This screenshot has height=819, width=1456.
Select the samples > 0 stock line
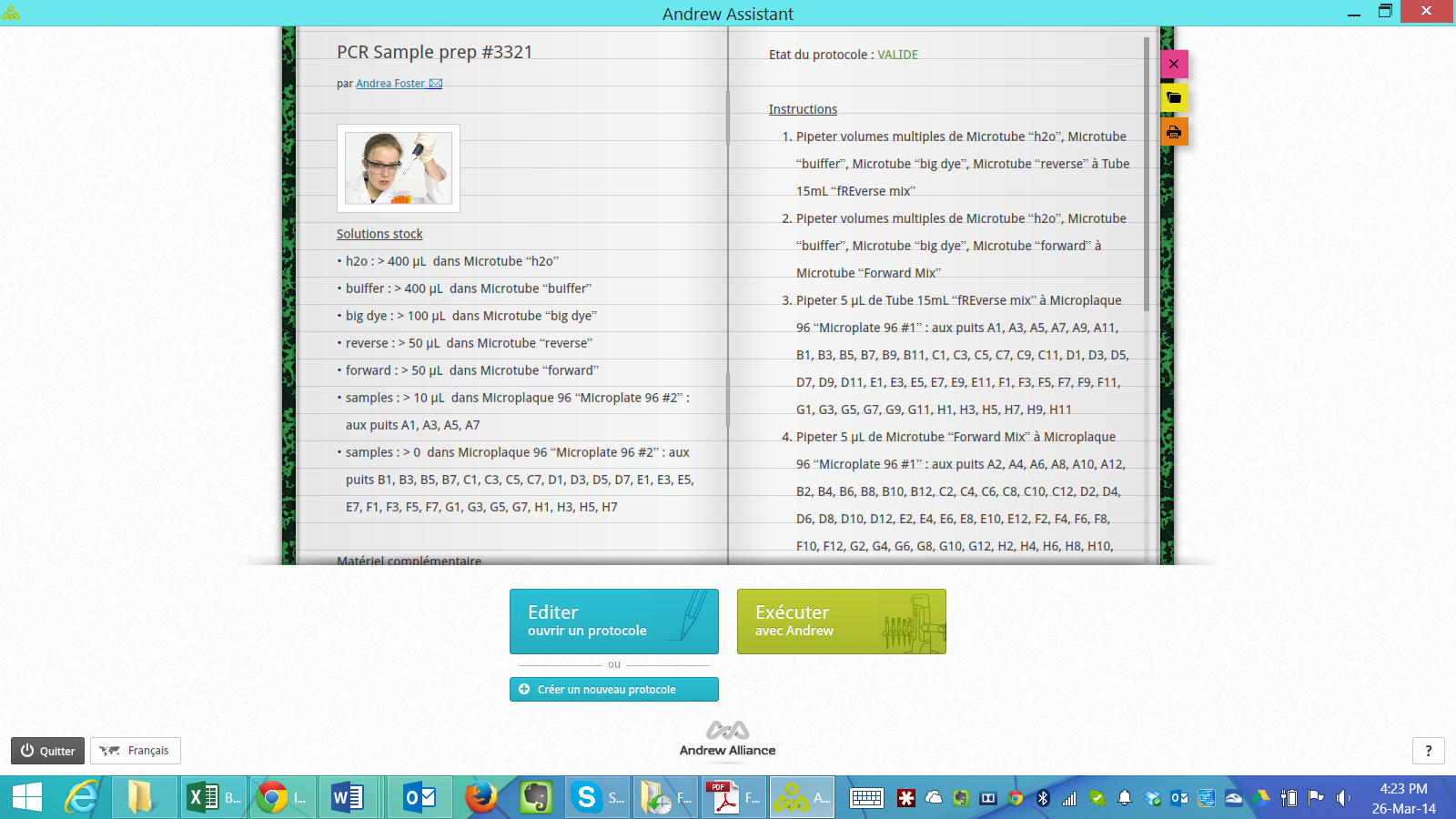click(515, 480)
